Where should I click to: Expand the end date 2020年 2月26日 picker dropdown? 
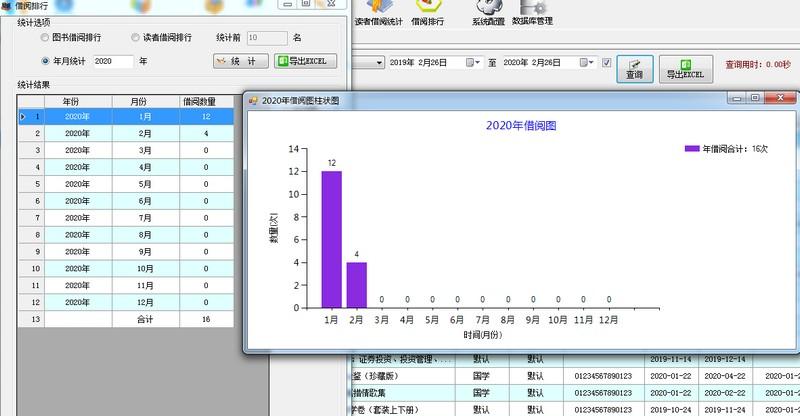pyautogui.click(x=587, y=62)
